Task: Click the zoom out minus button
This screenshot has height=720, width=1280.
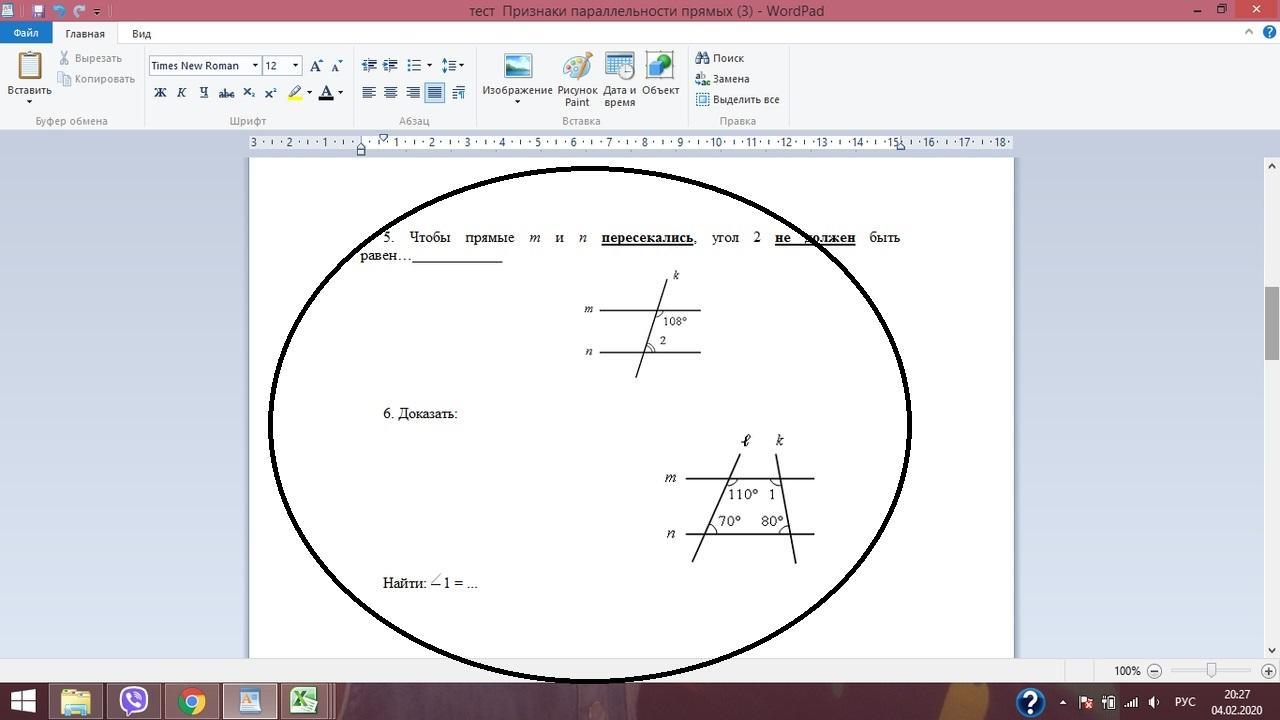Action: pyautogui.click(x=1154, y=671)
